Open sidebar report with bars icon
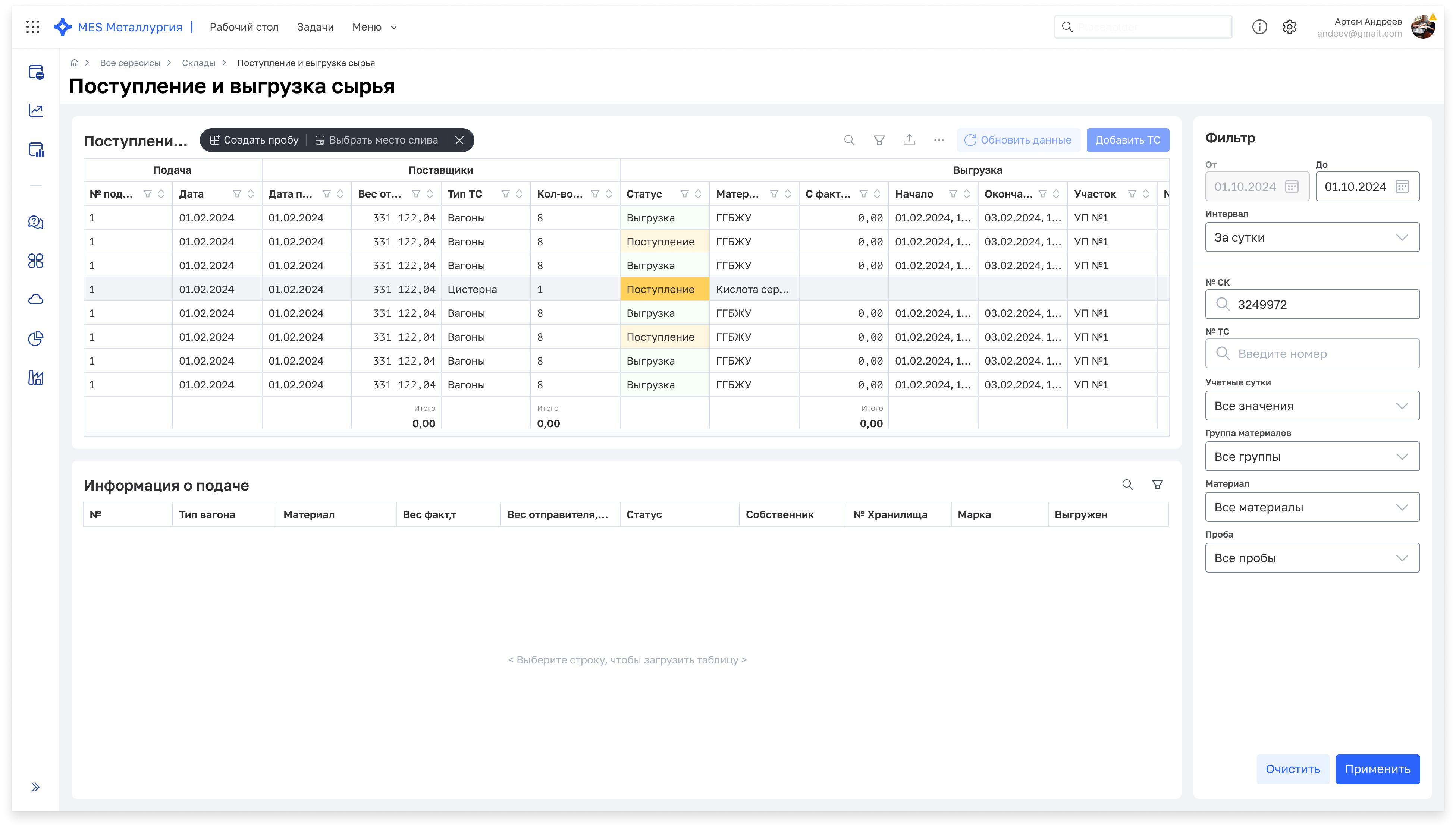The image size is (1456, 829). [36, 149]
